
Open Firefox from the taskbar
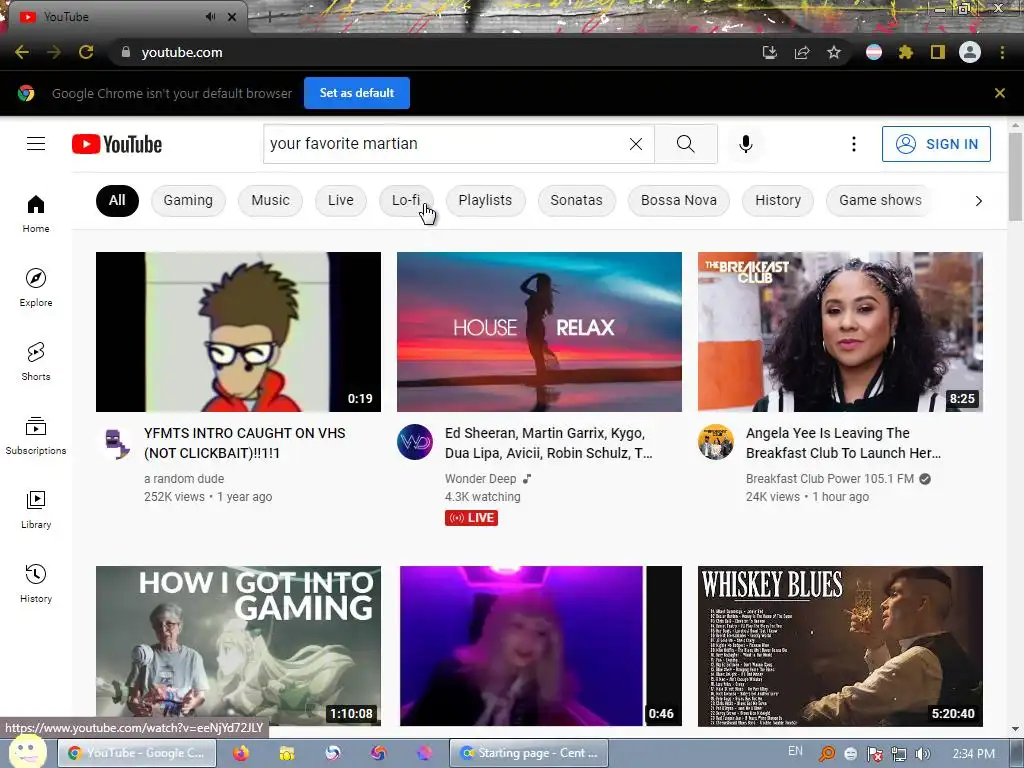[x=241, y=753]
